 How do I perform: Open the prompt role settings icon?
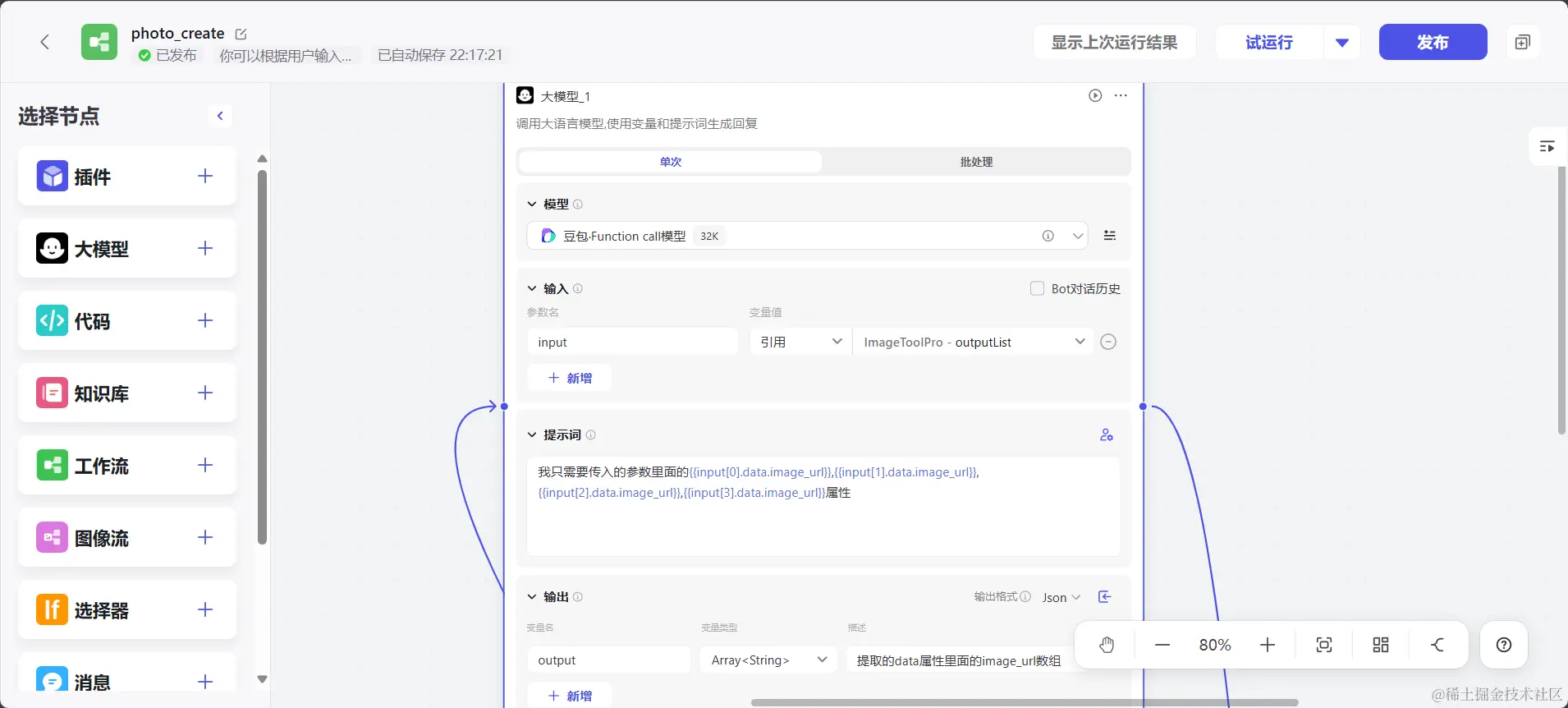[1107, 434]
